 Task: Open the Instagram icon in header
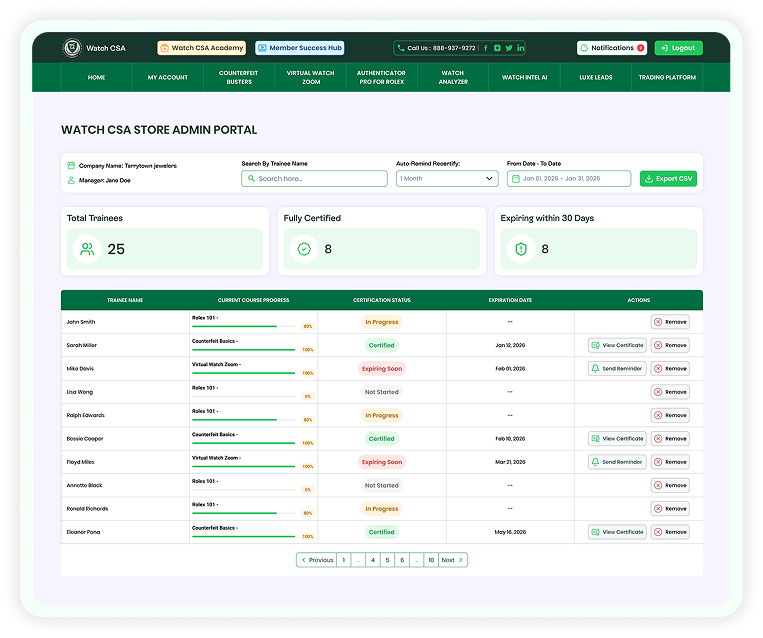click(497, 48)
